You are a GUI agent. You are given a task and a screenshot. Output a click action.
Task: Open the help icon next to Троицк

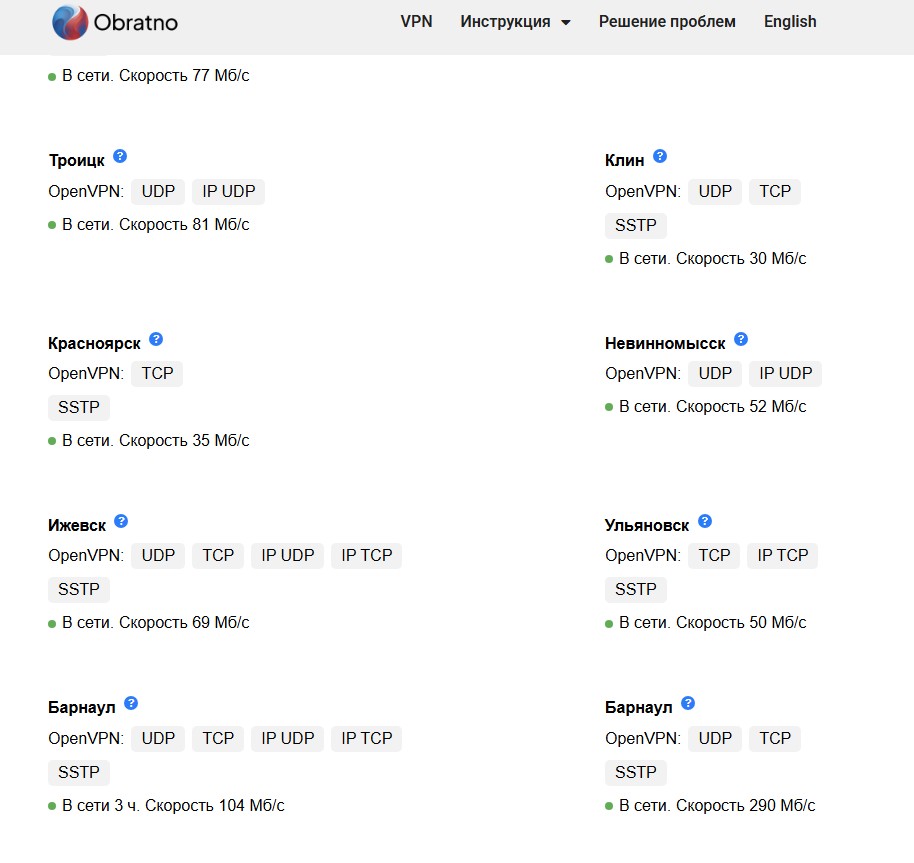pyautogui.click(x=120, y=156)
